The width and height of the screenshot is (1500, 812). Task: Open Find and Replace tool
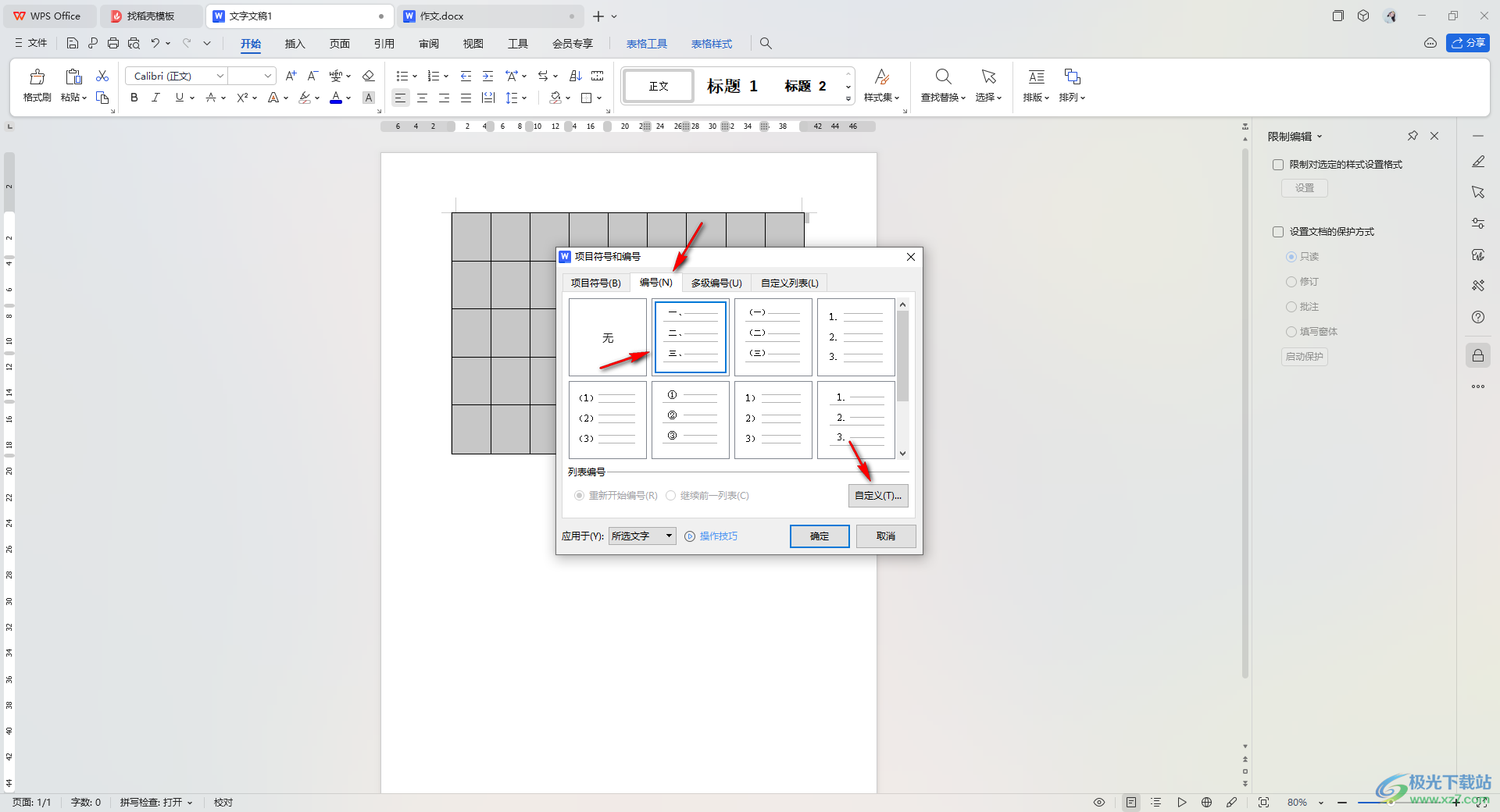943,85
